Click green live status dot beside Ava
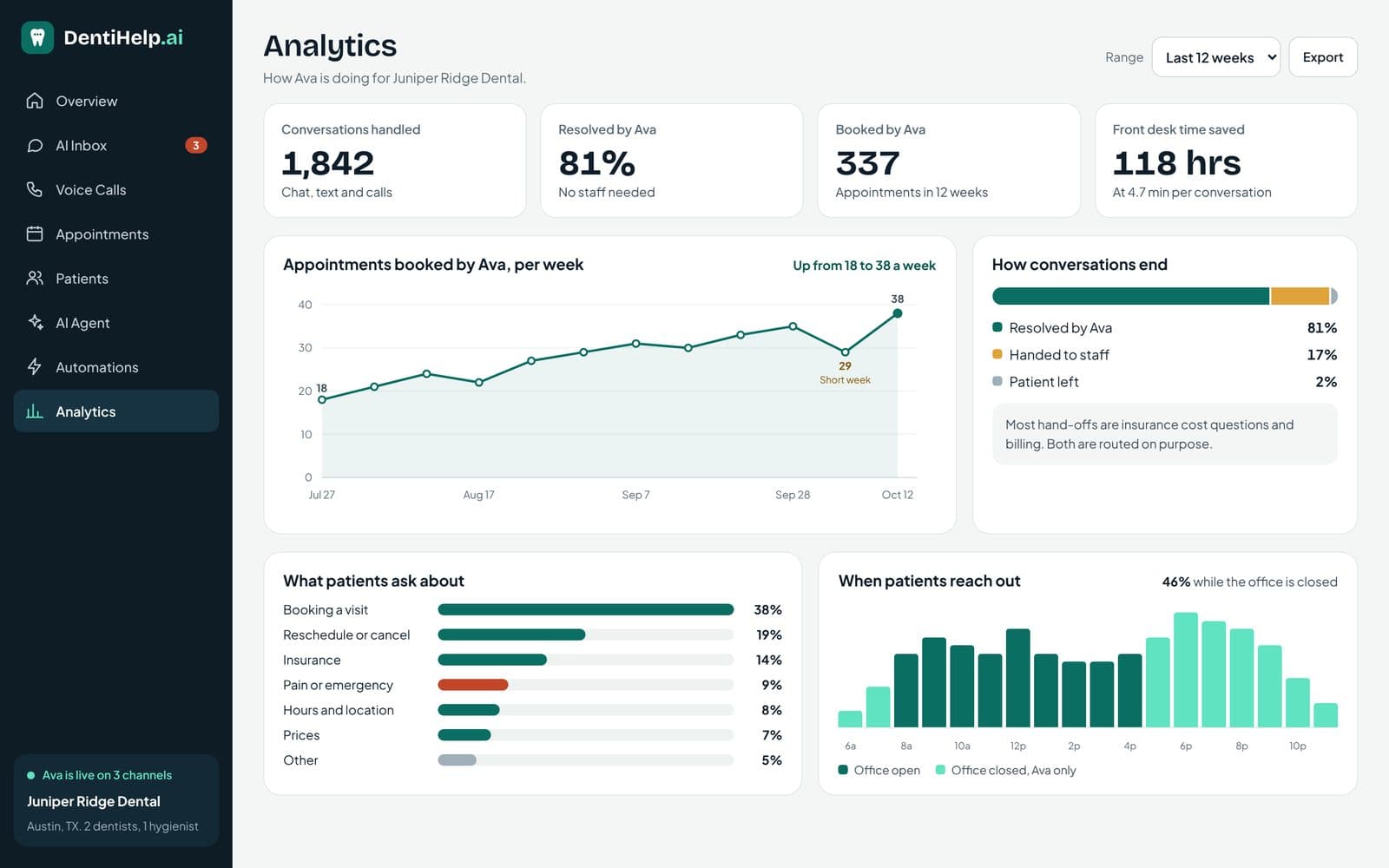 tap(31, 775)
